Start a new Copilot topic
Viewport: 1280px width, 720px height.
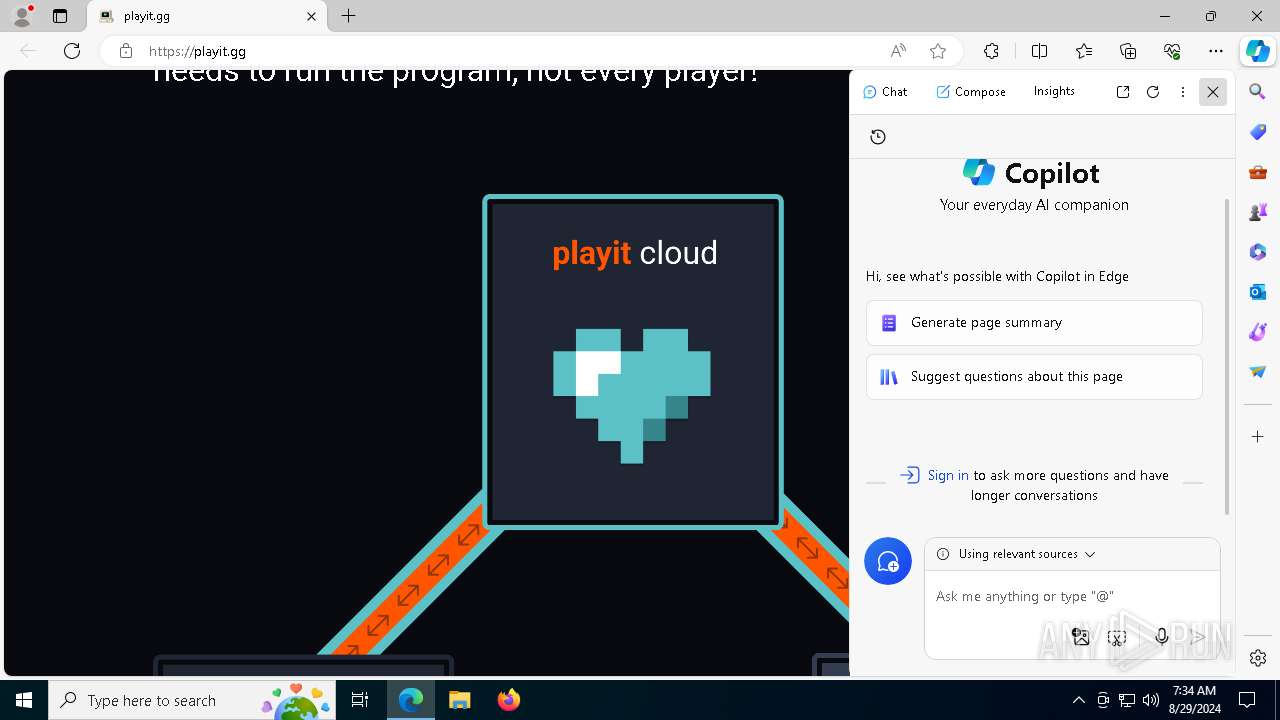click(888, 561)
